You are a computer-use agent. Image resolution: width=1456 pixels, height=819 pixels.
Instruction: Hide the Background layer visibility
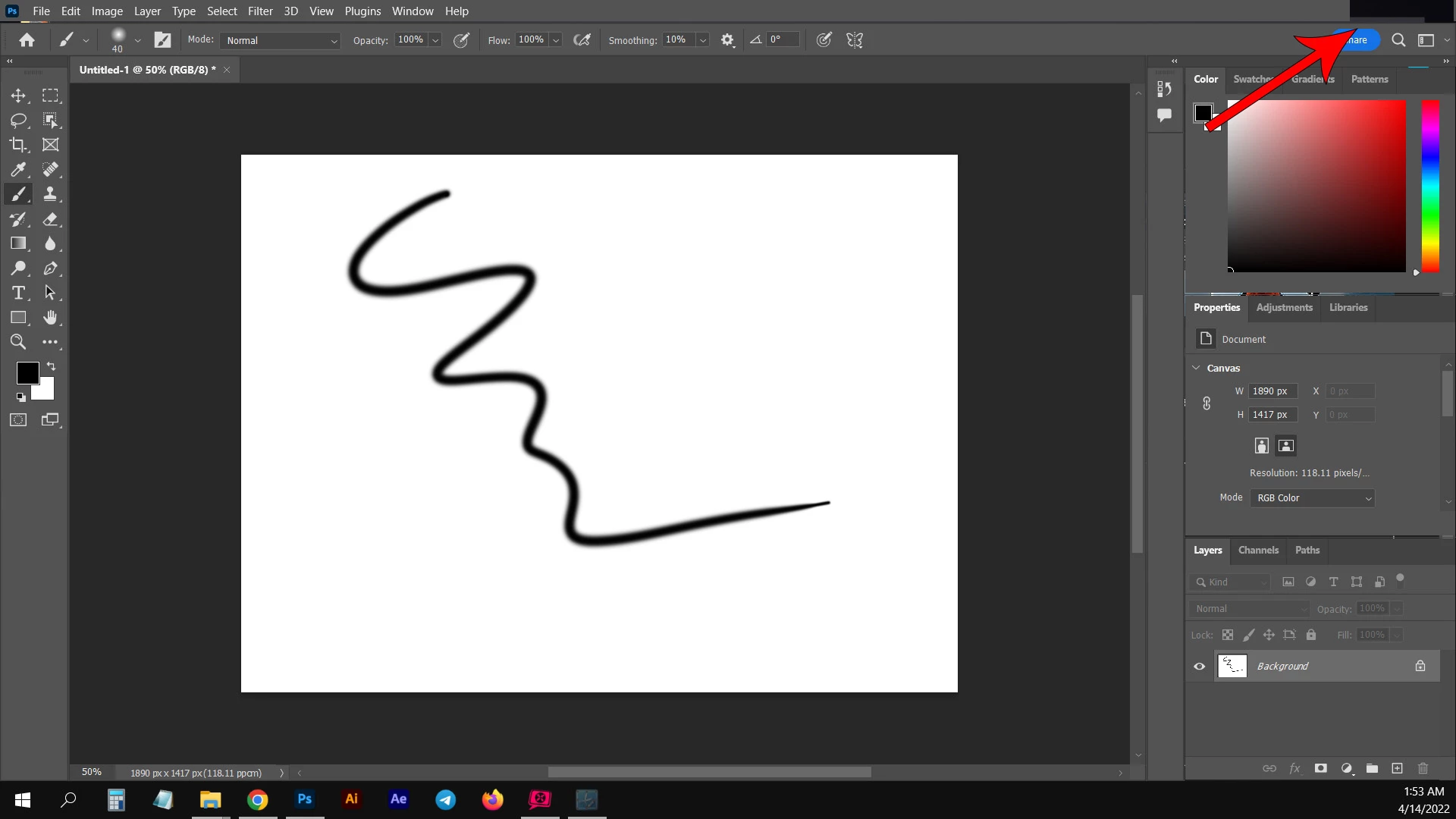[1200, 666]
